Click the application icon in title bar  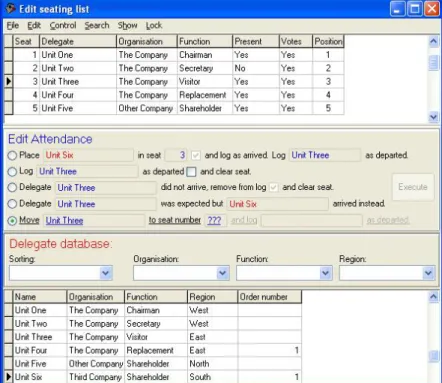[x=10, y=8]
